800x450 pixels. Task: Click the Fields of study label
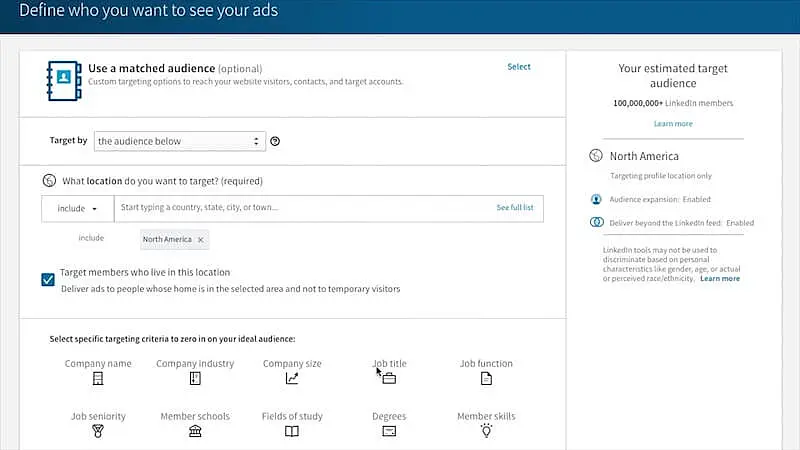[x=292, y=416]
